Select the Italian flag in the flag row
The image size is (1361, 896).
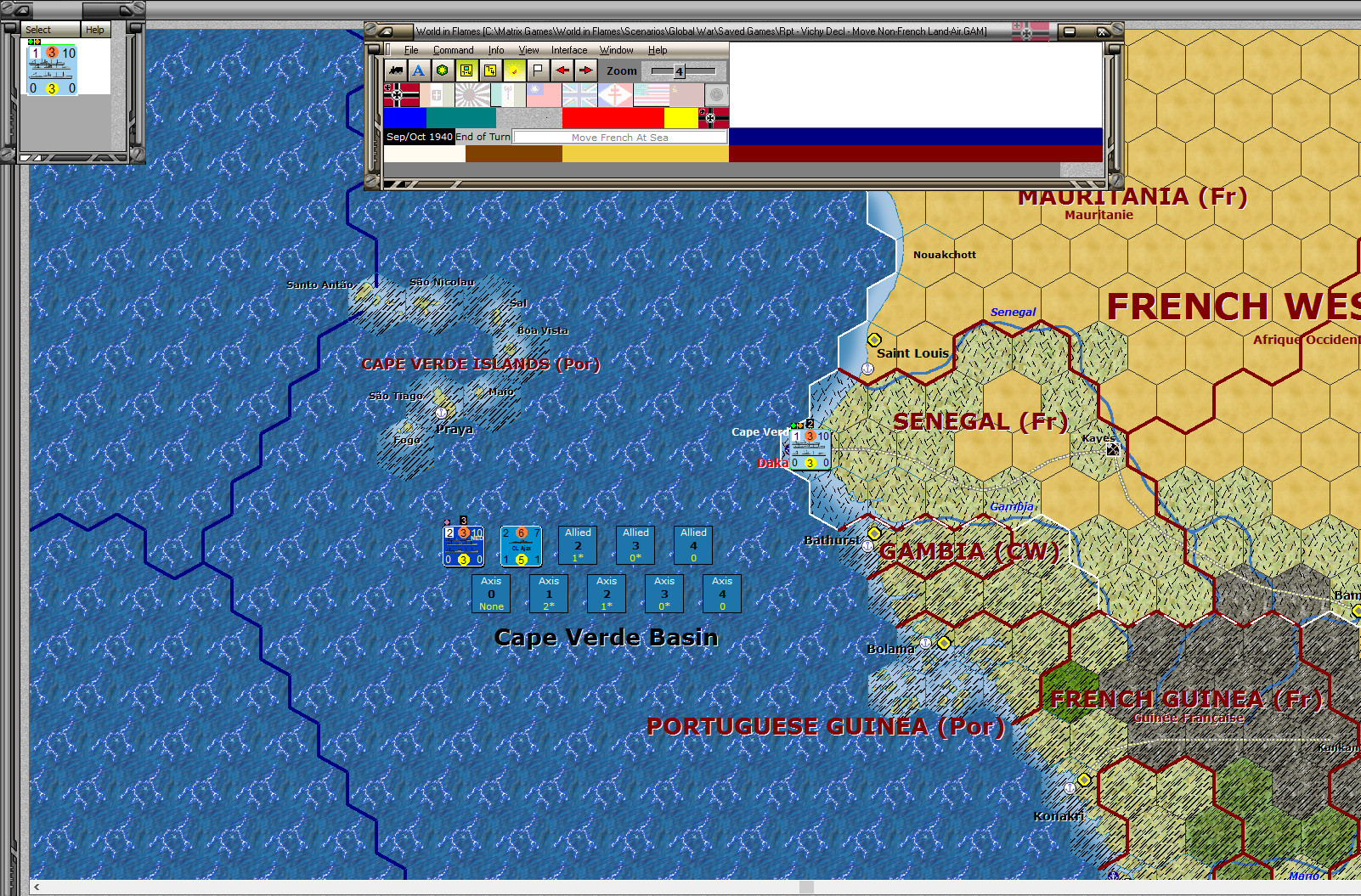437,95
